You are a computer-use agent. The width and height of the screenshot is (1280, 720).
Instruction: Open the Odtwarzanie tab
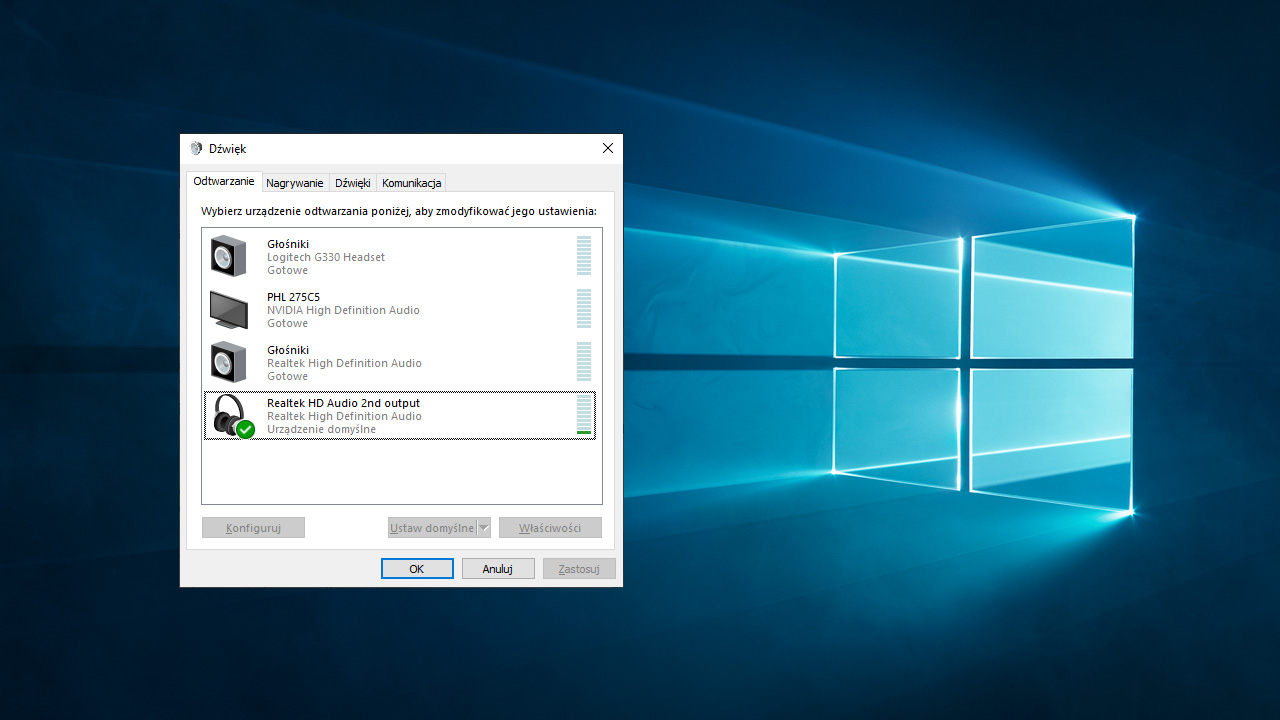(x=224, y=182)
